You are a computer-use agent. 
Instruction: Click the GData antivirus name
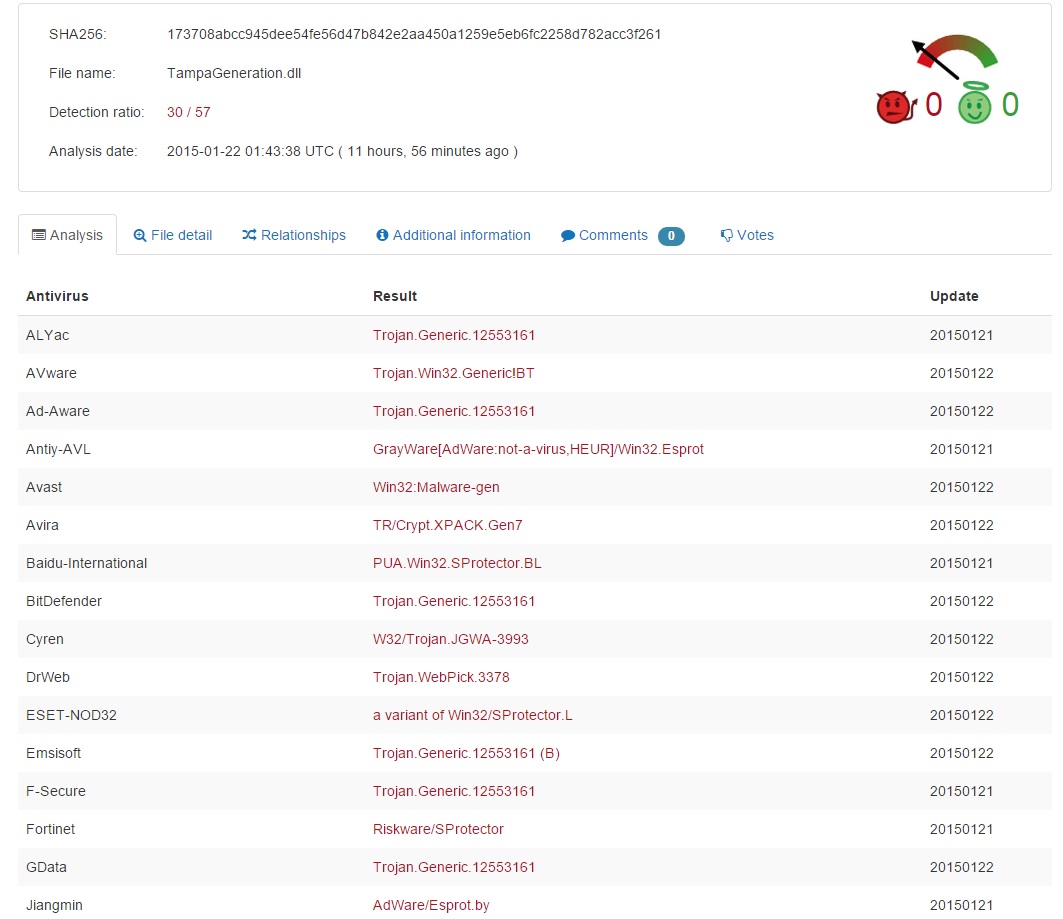[46, 867]
